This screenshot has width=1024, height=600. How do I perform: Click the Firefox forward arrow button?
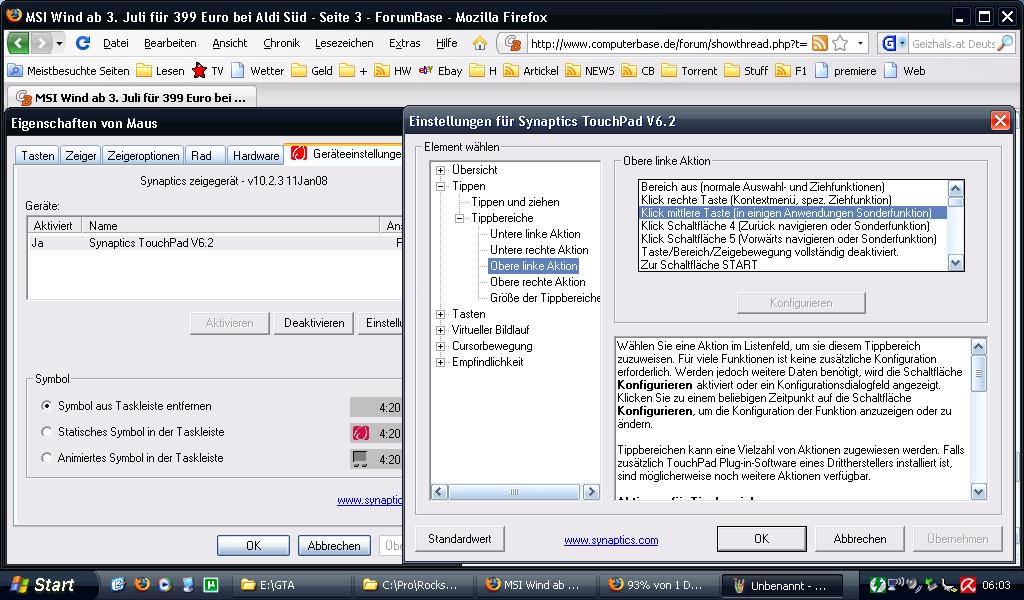(x=41, y=43)
